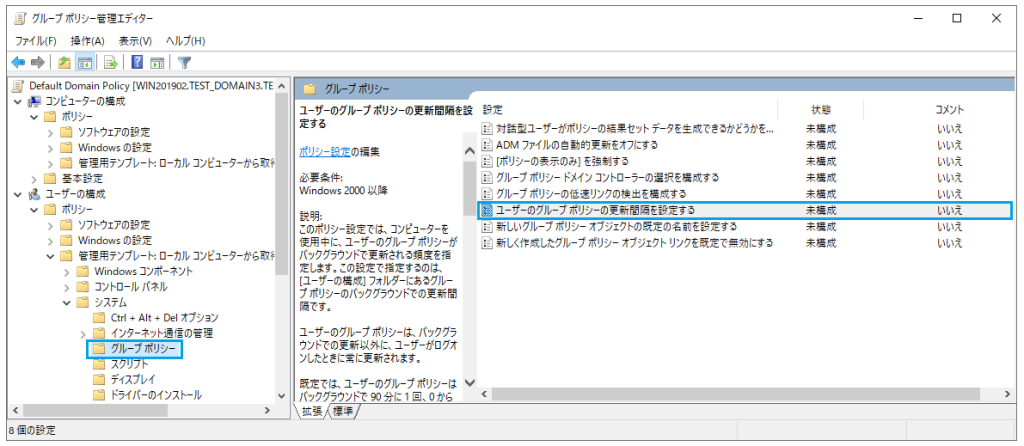Click the ドライバーのインストール folder icon
This screenshot has height=446, width=1024.
click(x=99, y=395)
